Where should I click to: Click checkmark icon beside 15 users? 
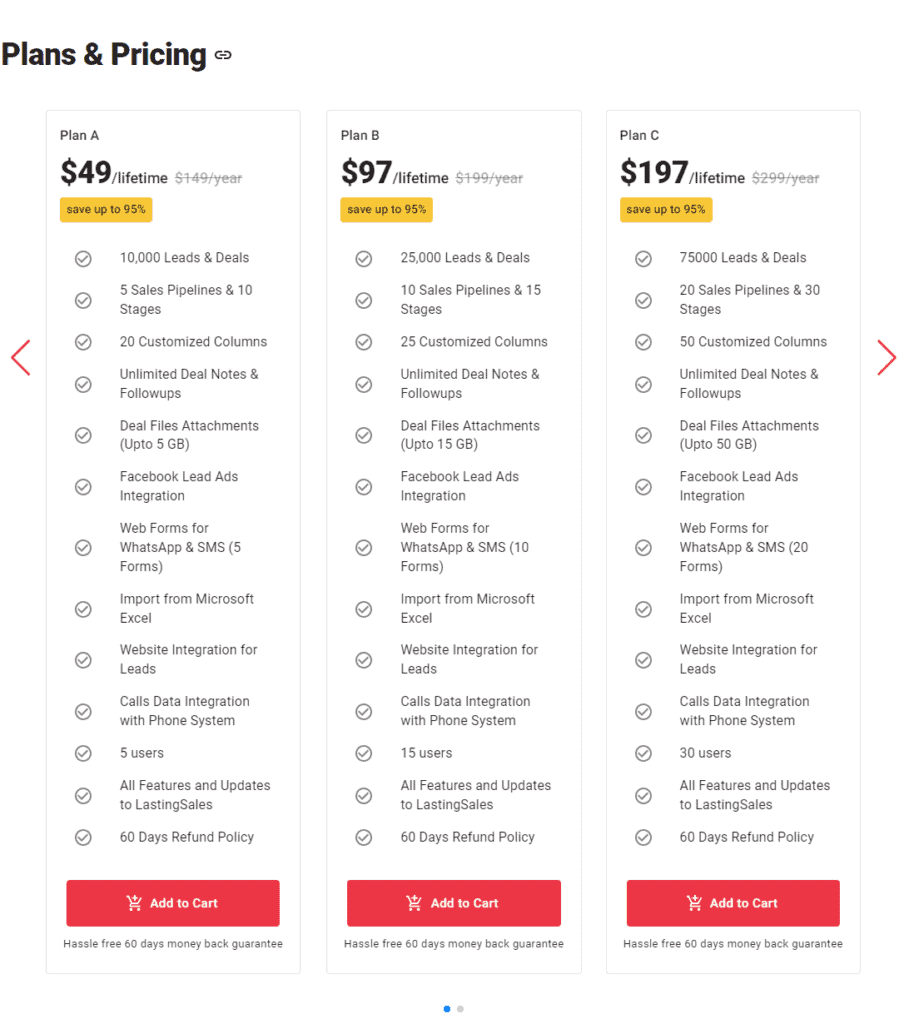tap(364, 754)
